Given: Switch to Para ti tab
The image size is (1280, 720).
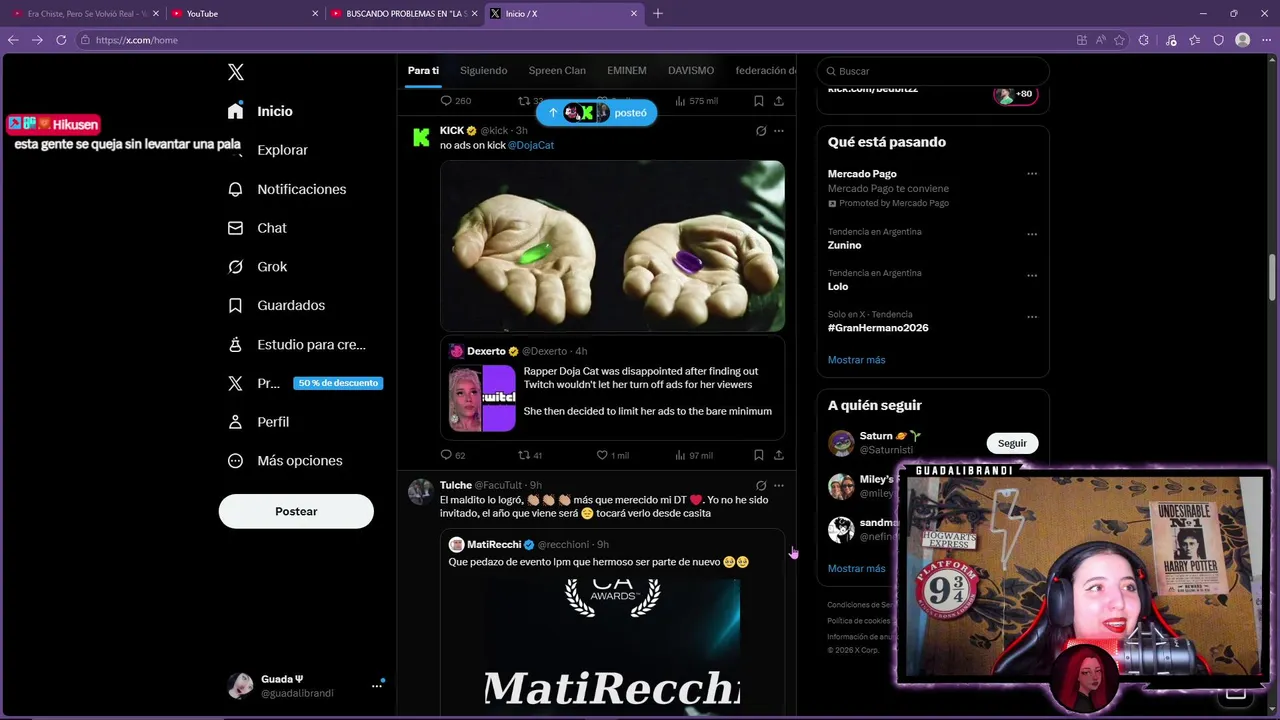Looking at the screenshot, I should (423, 71).
